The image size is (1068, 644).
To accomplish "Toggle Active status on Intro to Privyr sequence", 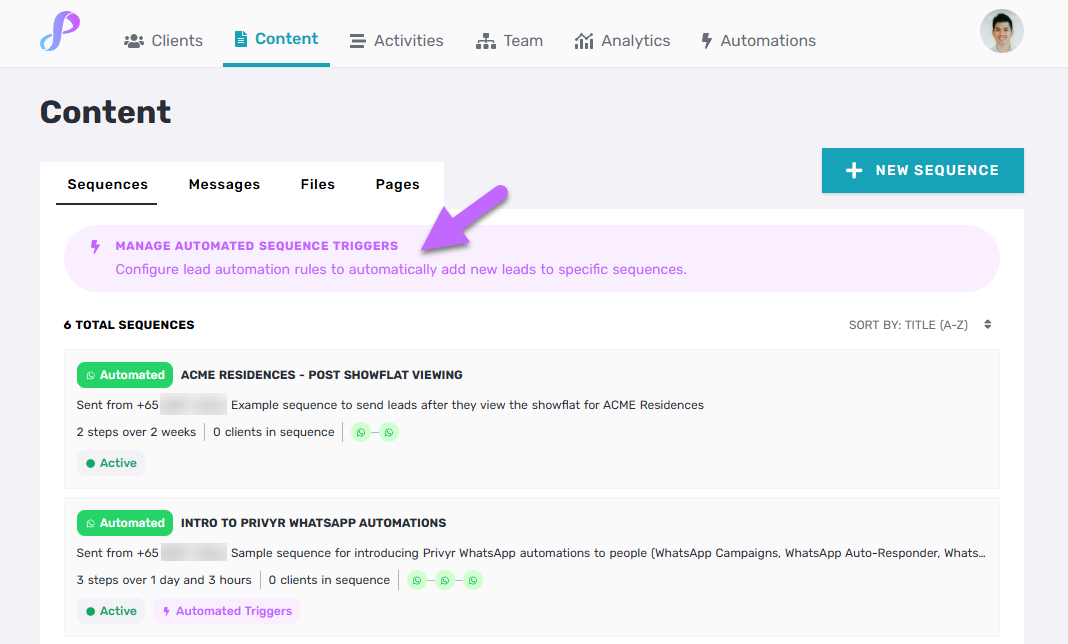I will (111, 611).
